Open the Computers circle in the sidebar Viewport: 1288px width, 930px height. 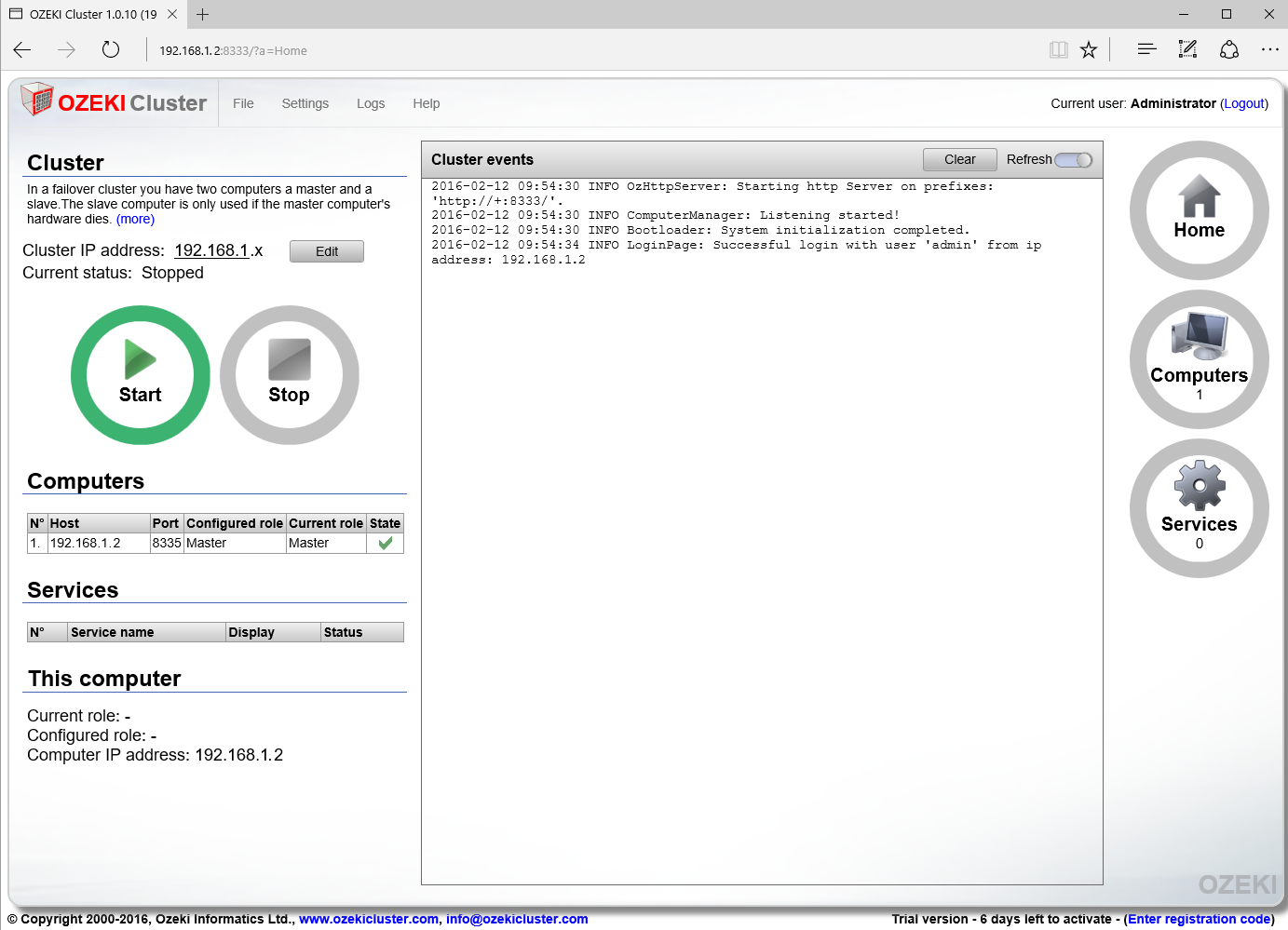(1200, 359)
